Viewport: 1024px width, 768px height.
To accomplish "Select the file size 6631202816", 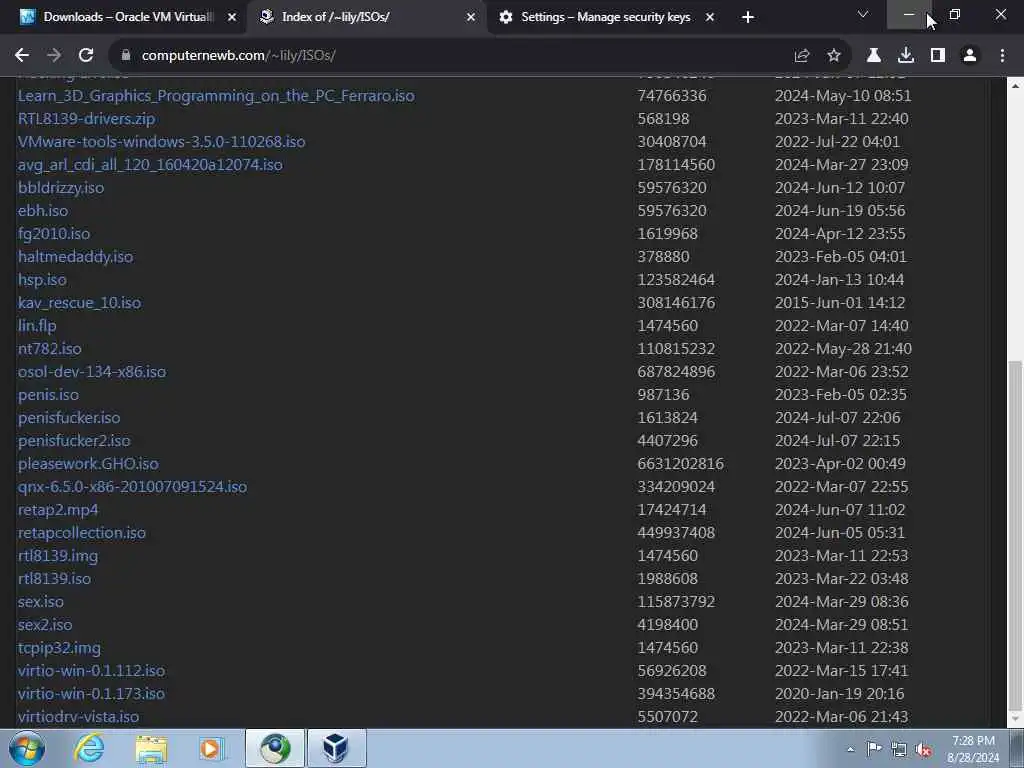I will [x=680, y=464].
